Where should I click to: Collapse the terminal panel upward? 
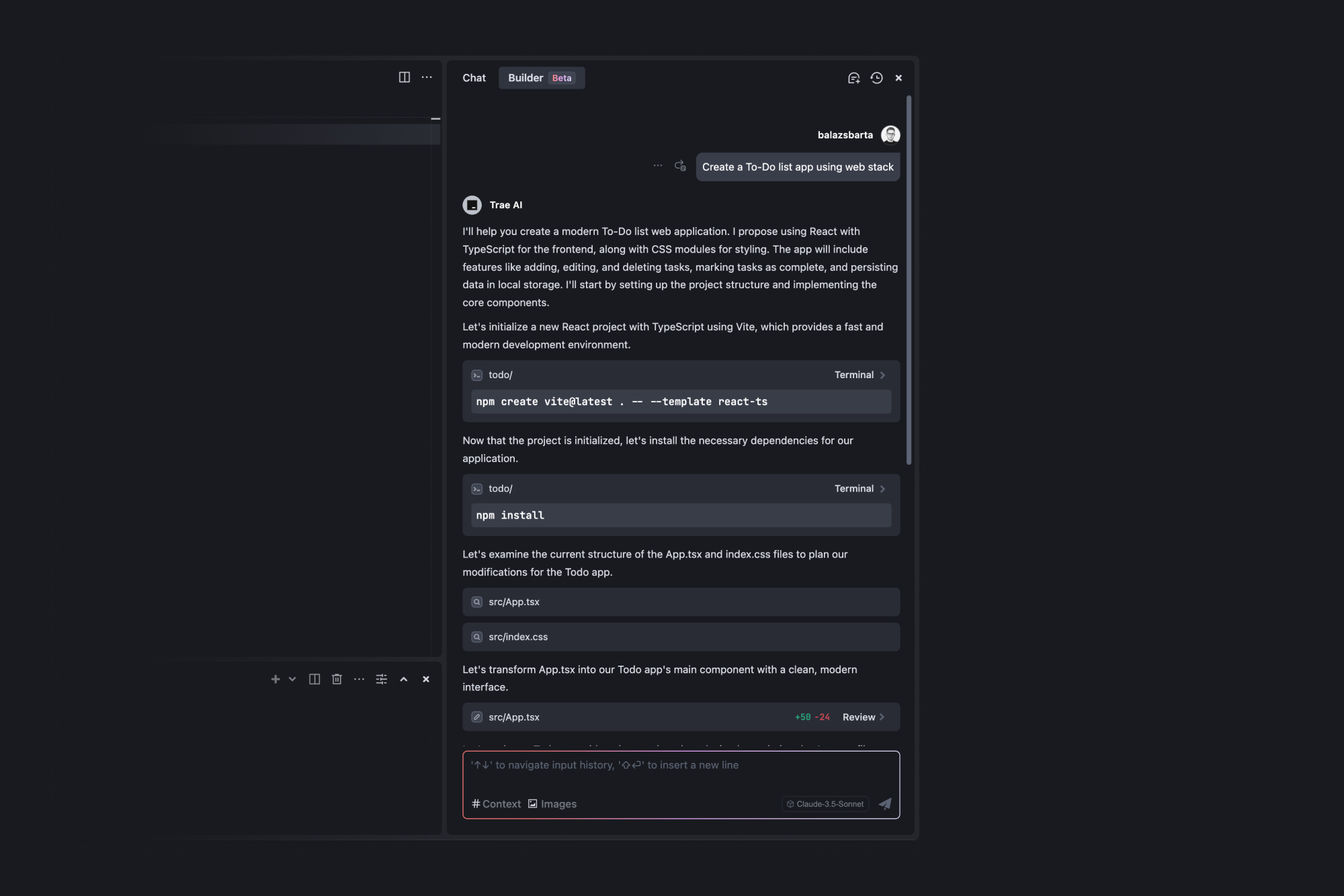pos(404,679)
